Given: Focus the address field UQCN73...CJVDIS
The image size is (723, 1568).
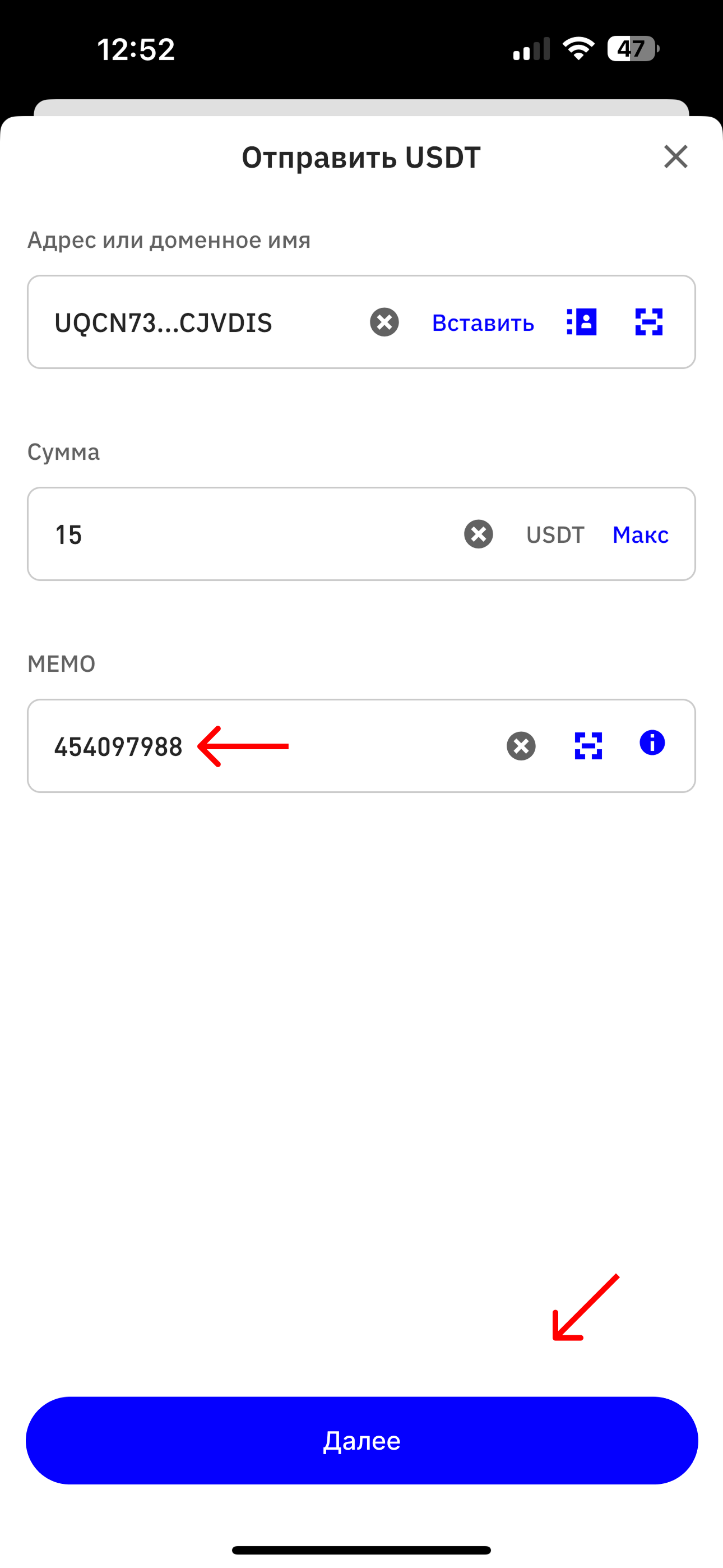Looking at the screenshot, I should pyautogui.click(x=183, y=322).
